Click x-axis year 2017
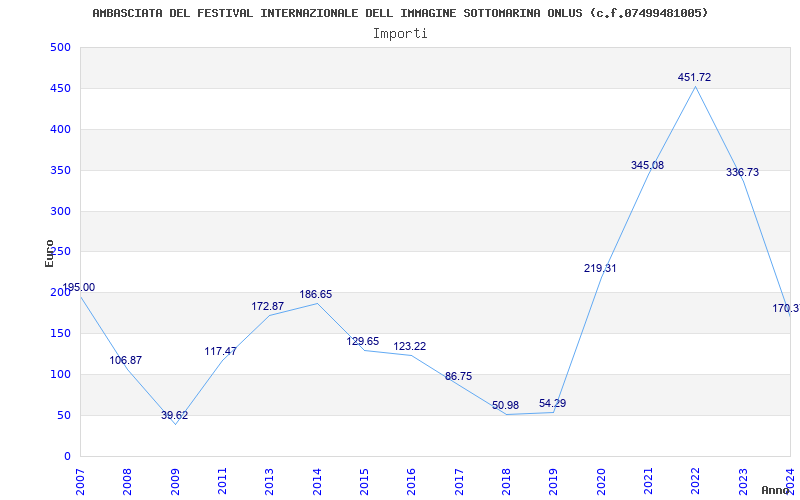800x500 pixels. point(459,482)
